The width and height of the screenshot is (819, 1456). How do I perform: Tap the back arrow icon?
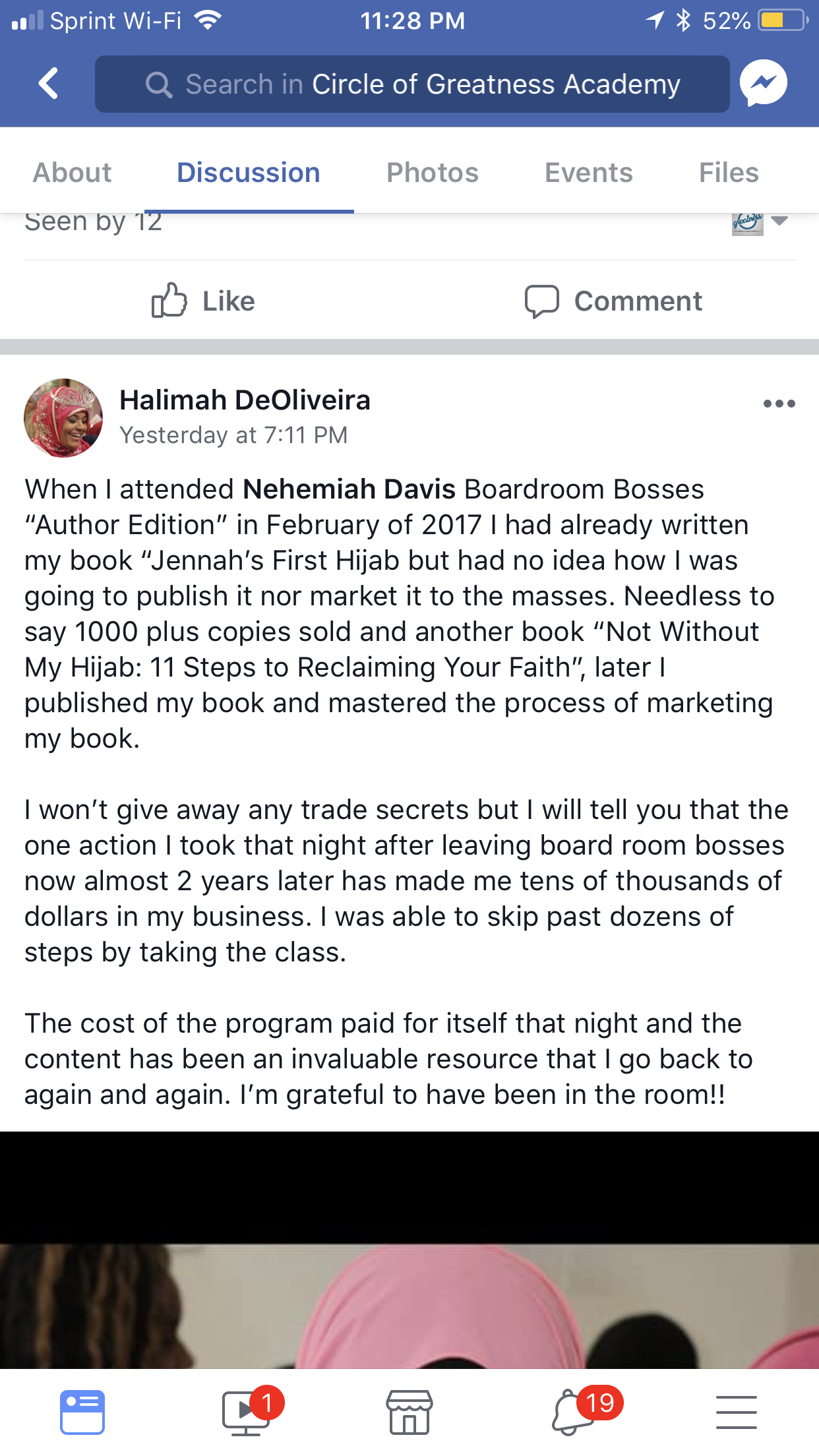pos(49,84)
